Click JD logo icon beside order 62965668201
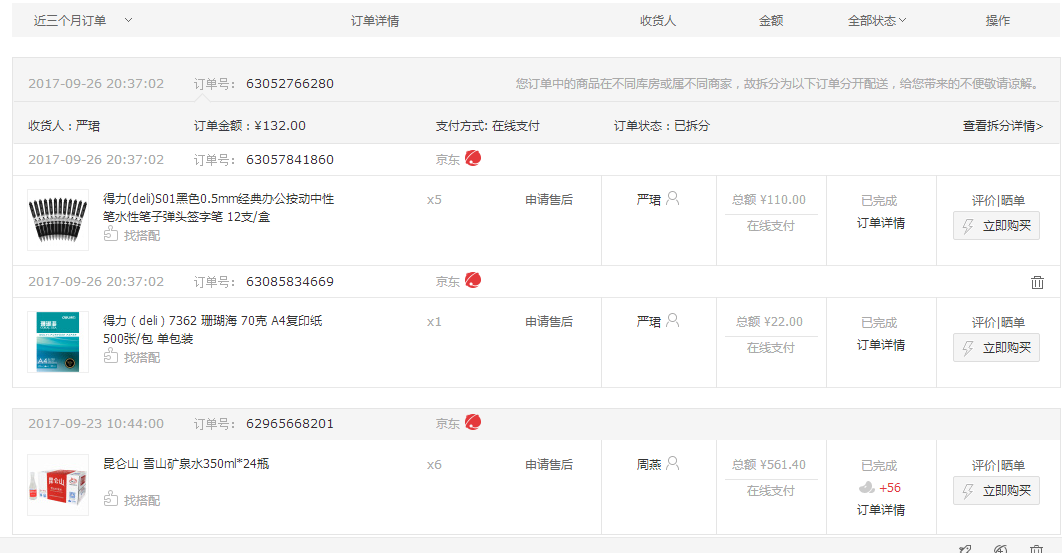 (473, 423)
